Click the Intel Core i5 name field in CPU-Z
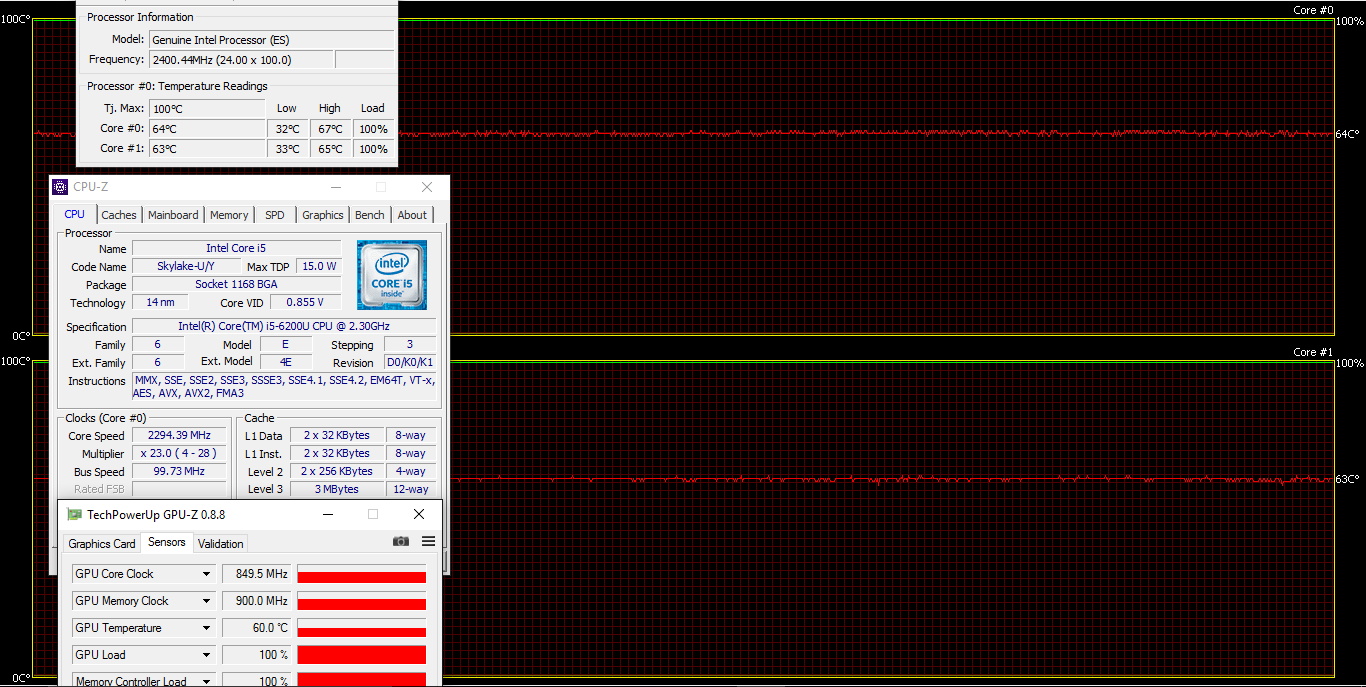This screenshot has height=687, width=1366. coord(236,248)
